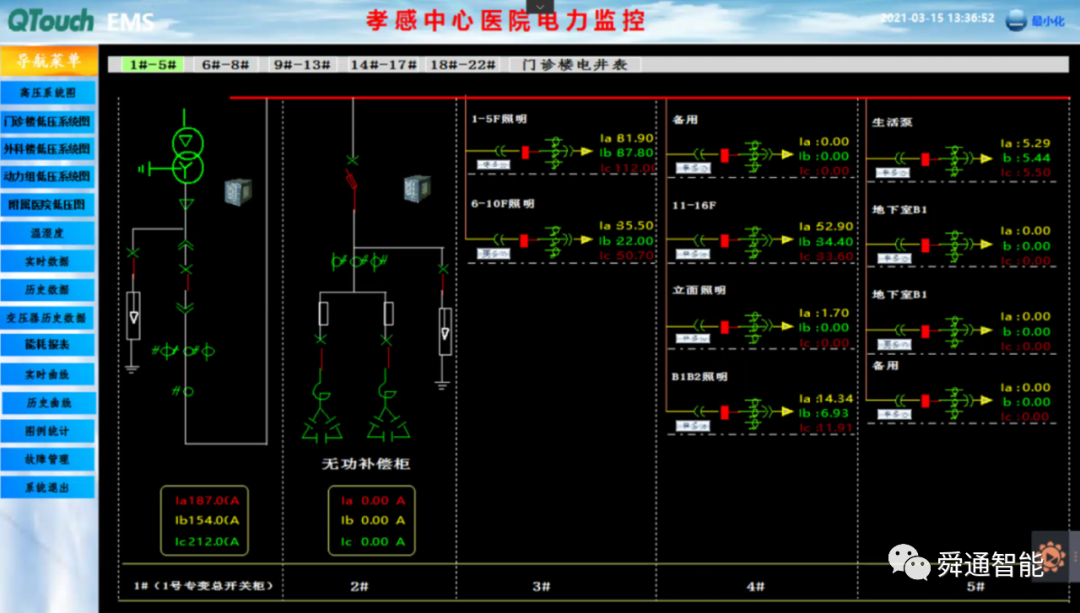1080x613 pixels.
Task: Open 实时数据 page
Action: point(48,261)
